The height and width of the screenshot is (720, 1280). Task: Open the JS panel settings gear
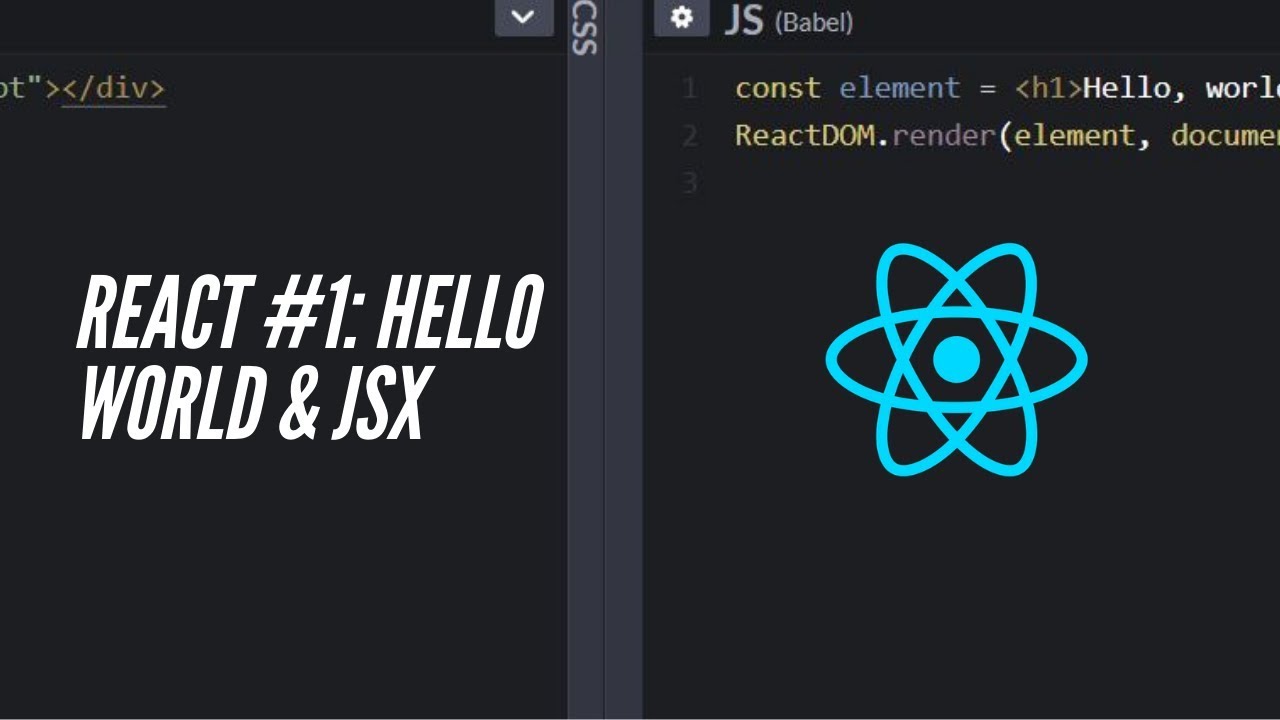tap(682, 18)
